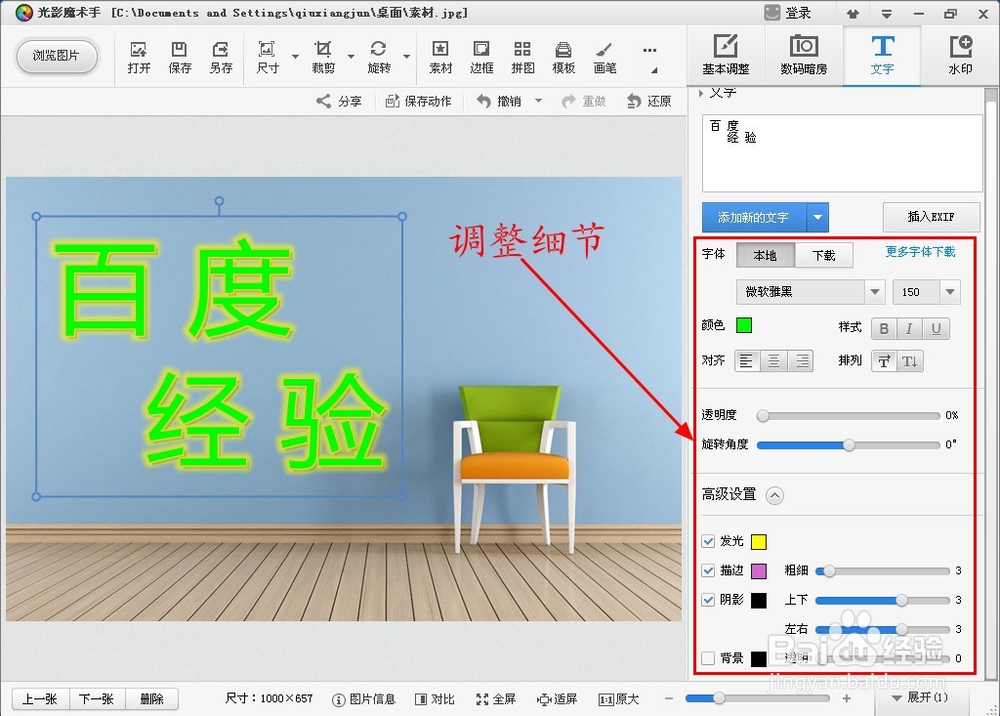Image resolution: width=1000 pixels, height=716 pixels.
Task: Open the 添加新的文字 dropdown arrow
Action: (x=818, y=218)
